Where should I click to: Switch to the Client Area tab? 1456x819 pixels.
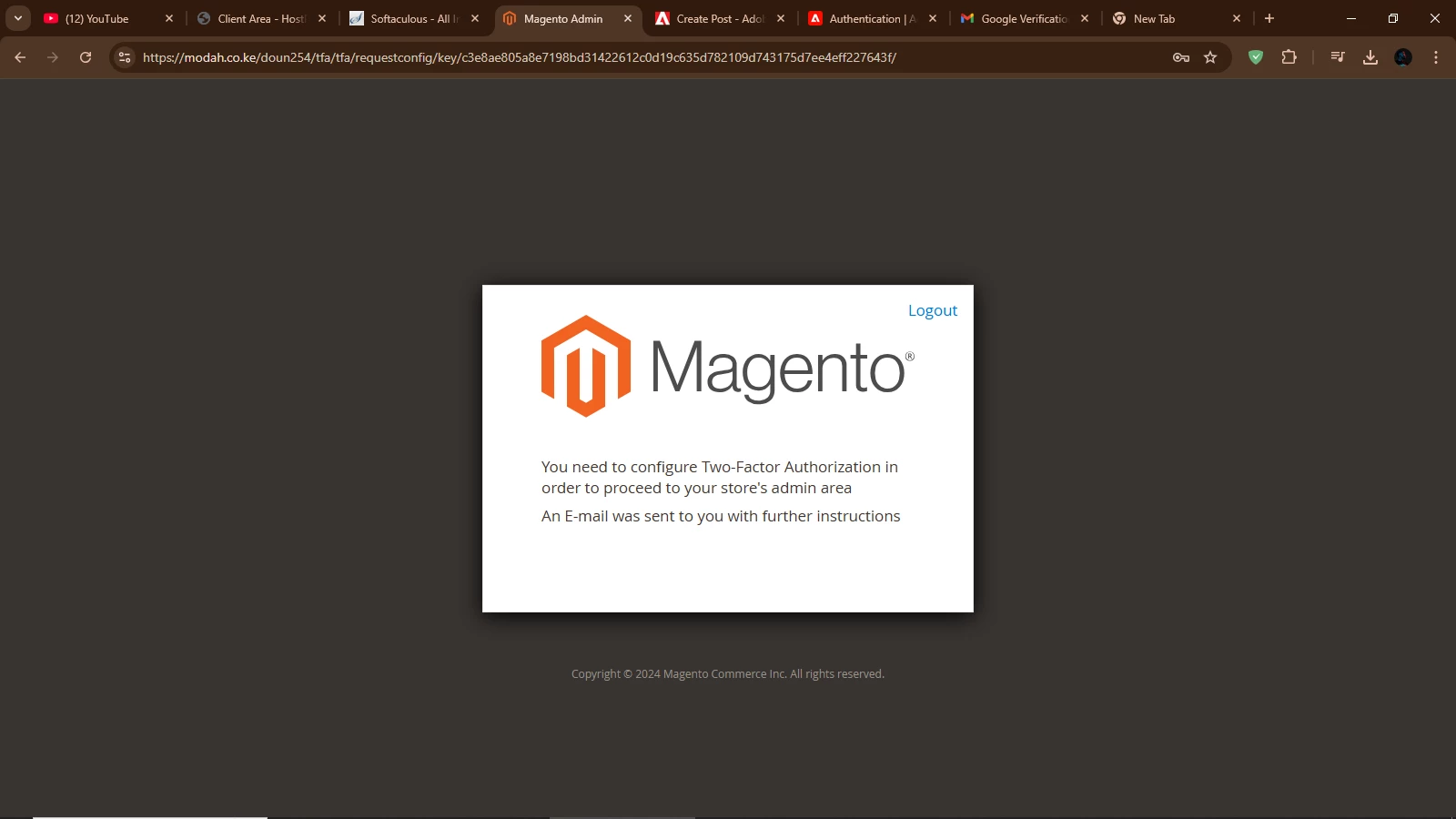tap(262, 18)
